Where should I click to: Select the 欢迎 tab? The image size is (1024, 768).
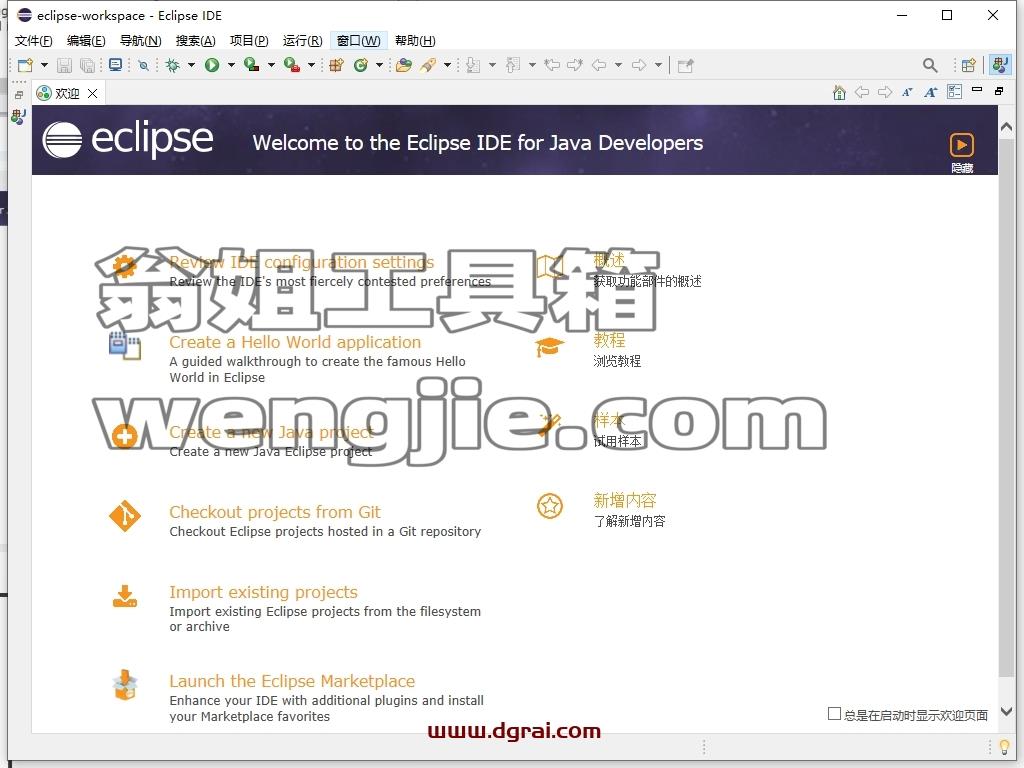67,93
